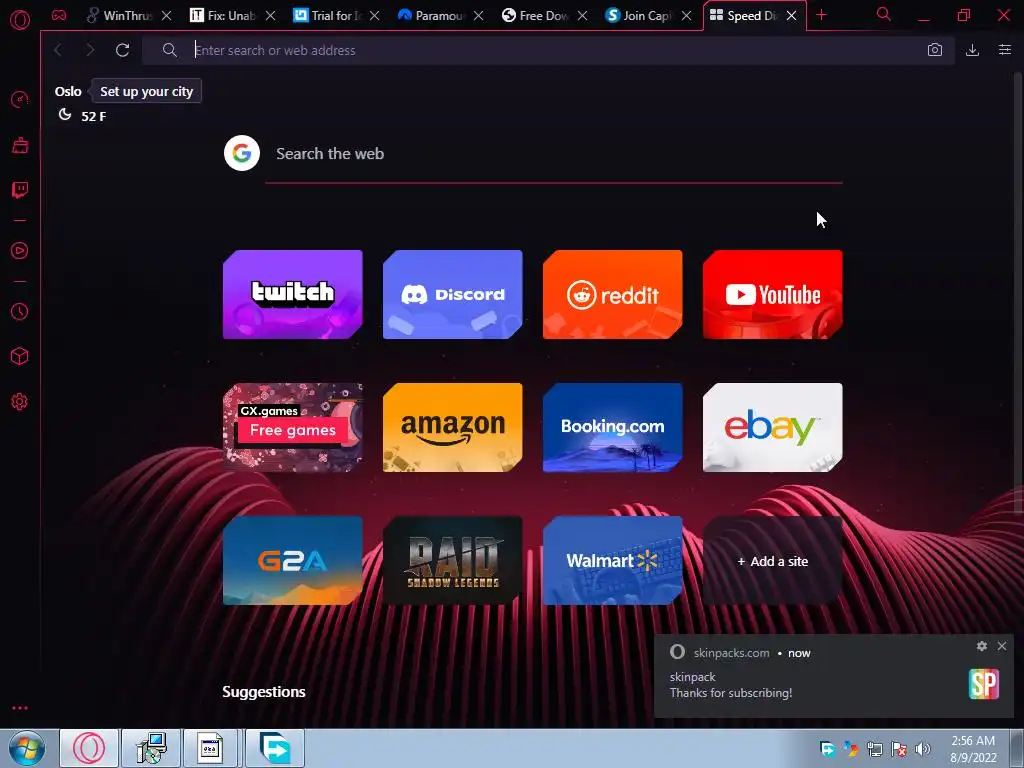The height and width of the screenshot is (768, 1024).
Task: Click the taskbar clock showing 2:56 AM
Action: (973, 749)
